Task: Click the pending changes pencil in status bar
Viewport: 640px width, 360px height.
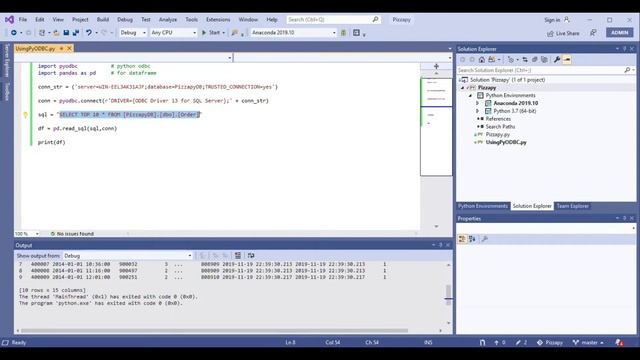Action: coord(521,342)
